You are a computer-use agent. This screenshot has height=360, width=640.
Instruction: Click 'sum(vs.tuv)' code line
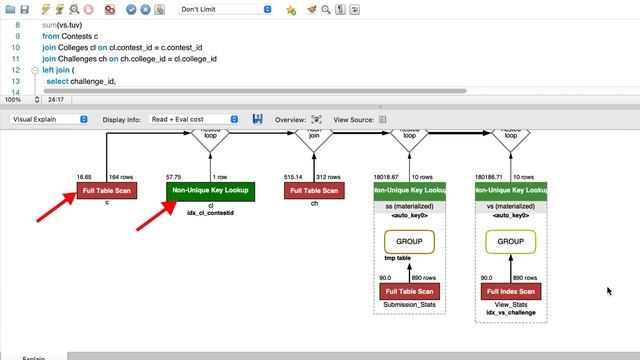pyautogui.click(x=62, y=25)
